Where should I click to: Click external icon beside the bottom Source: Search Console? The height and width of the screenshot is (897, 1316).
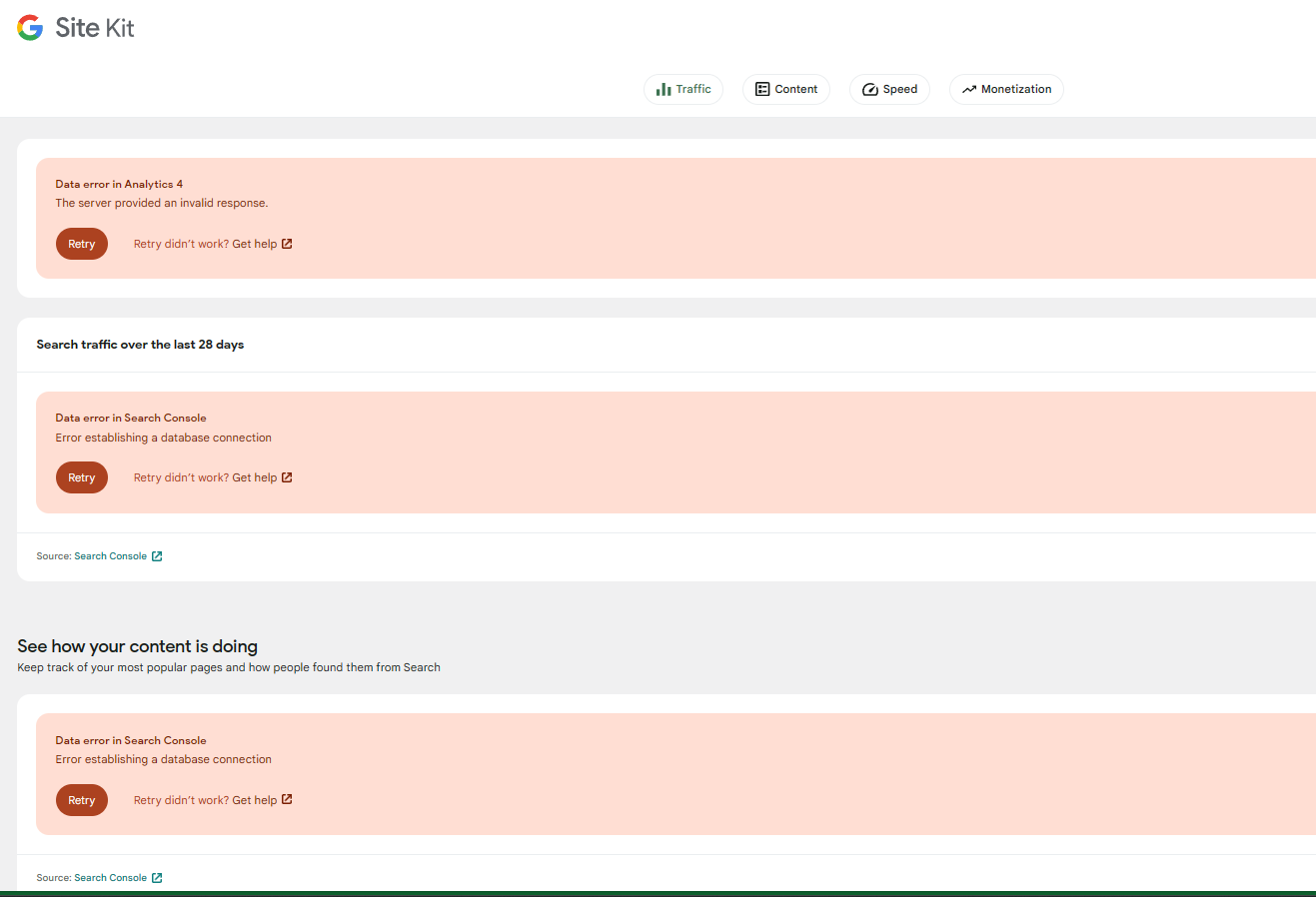[157, 878]
